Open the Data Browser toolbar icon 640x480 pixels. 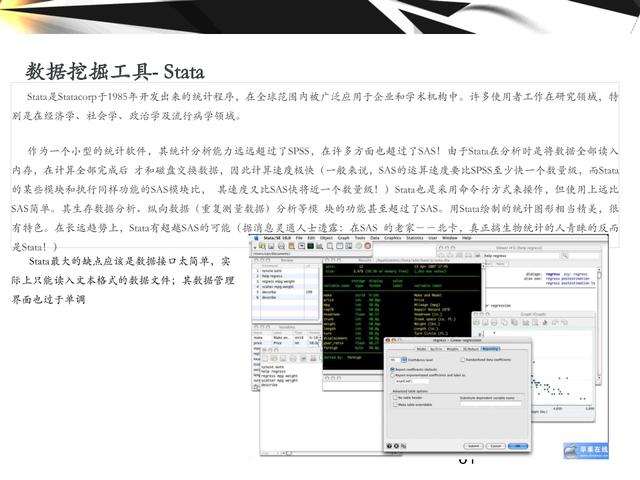click(x=349, y=246)
